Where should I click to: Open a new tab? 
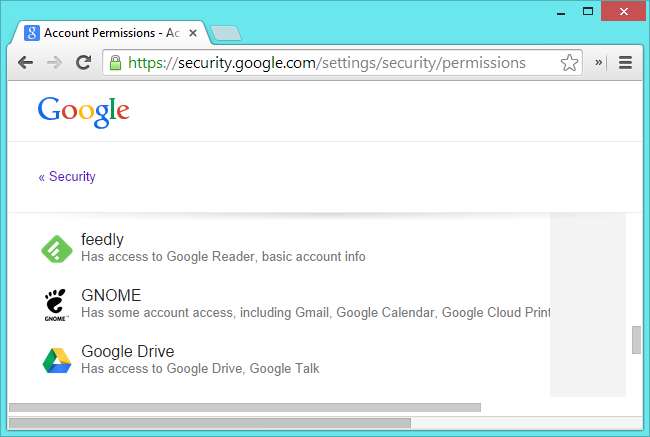[227, 33]
